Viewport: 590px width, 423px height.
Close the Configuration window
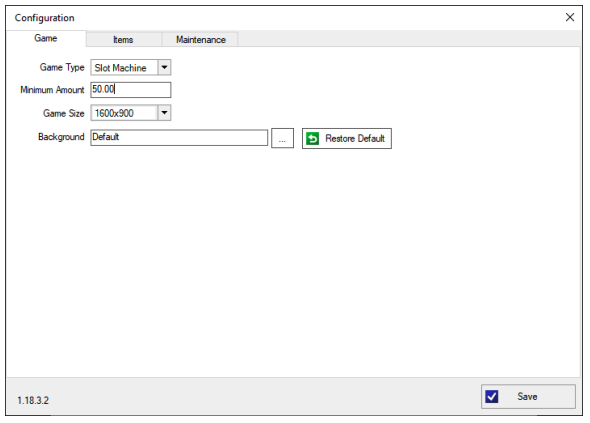(570, 17)
